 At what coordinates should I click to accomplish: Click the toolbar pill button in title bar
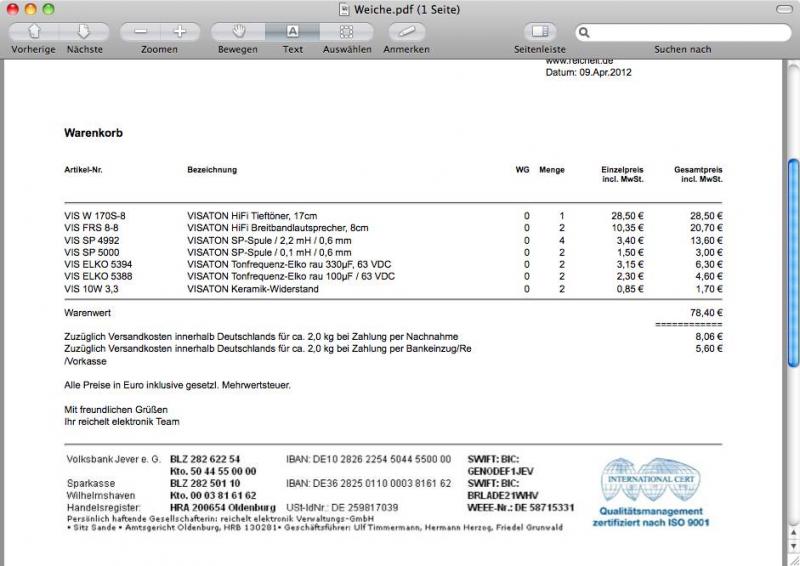click(784, 9)
